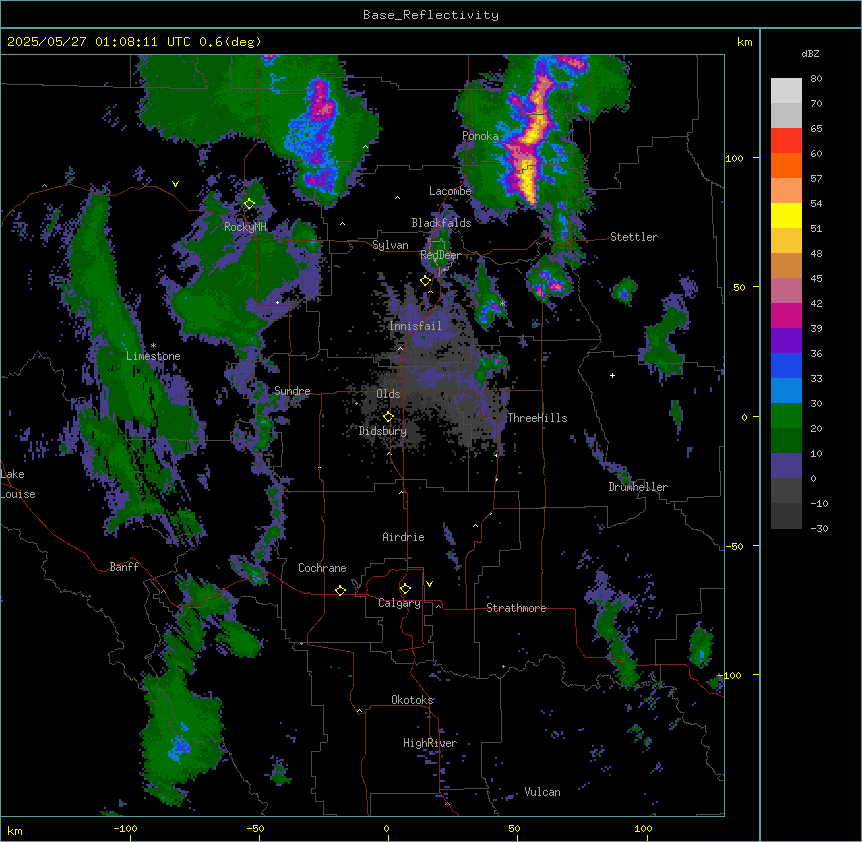The image size is (862, 842).
Task: Click the yellow diamond marker above RockyMH
Action: point(249,204)
